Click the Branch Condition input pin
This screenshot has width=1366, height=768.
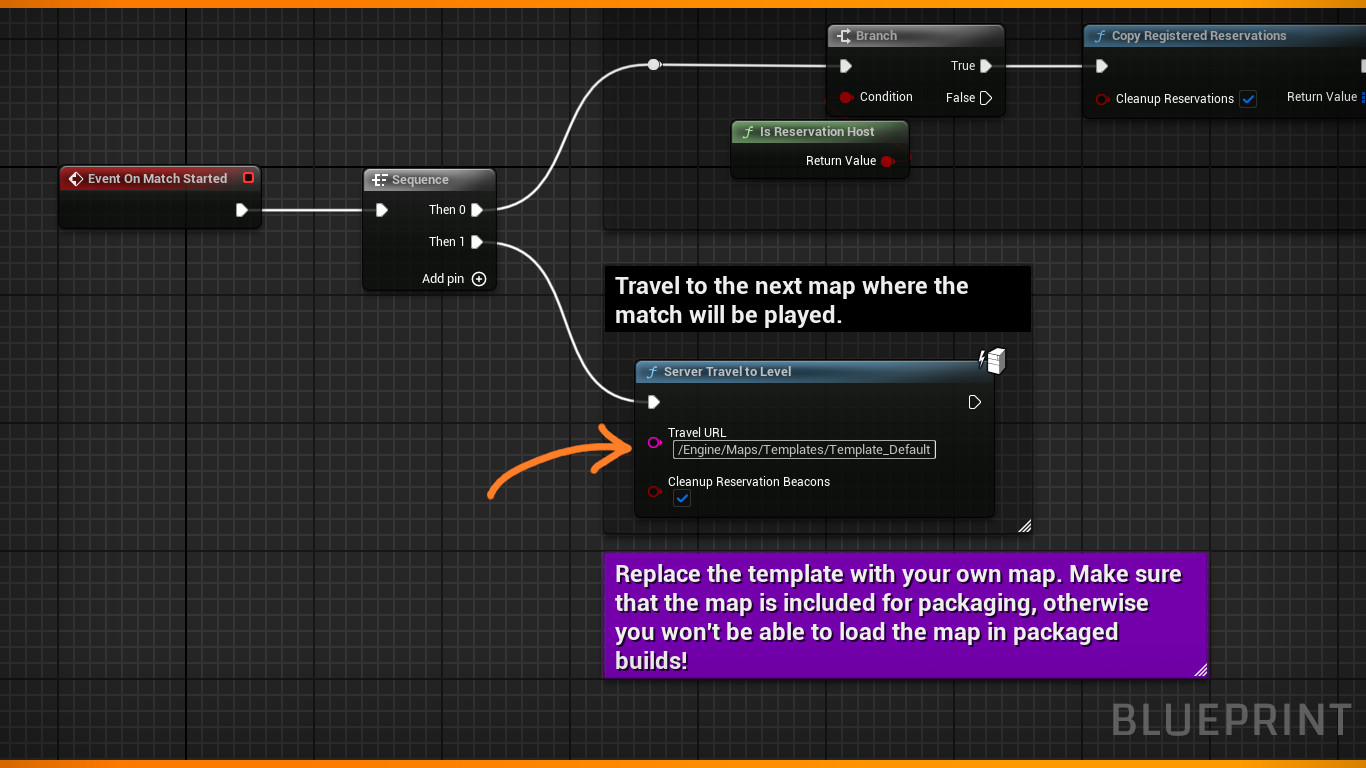847,98
